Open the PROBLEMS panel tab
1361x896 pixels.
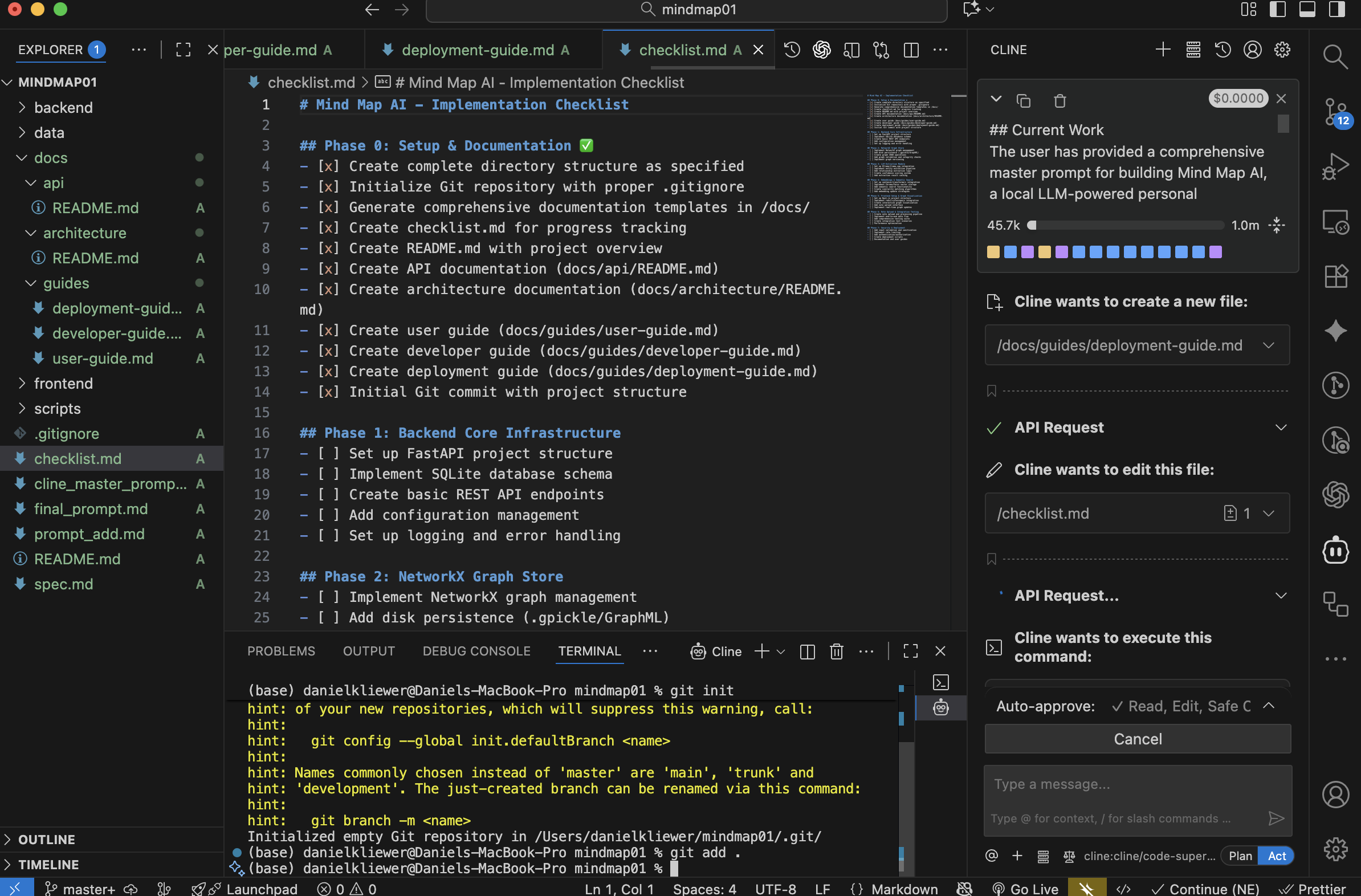[x=281, y=651]
